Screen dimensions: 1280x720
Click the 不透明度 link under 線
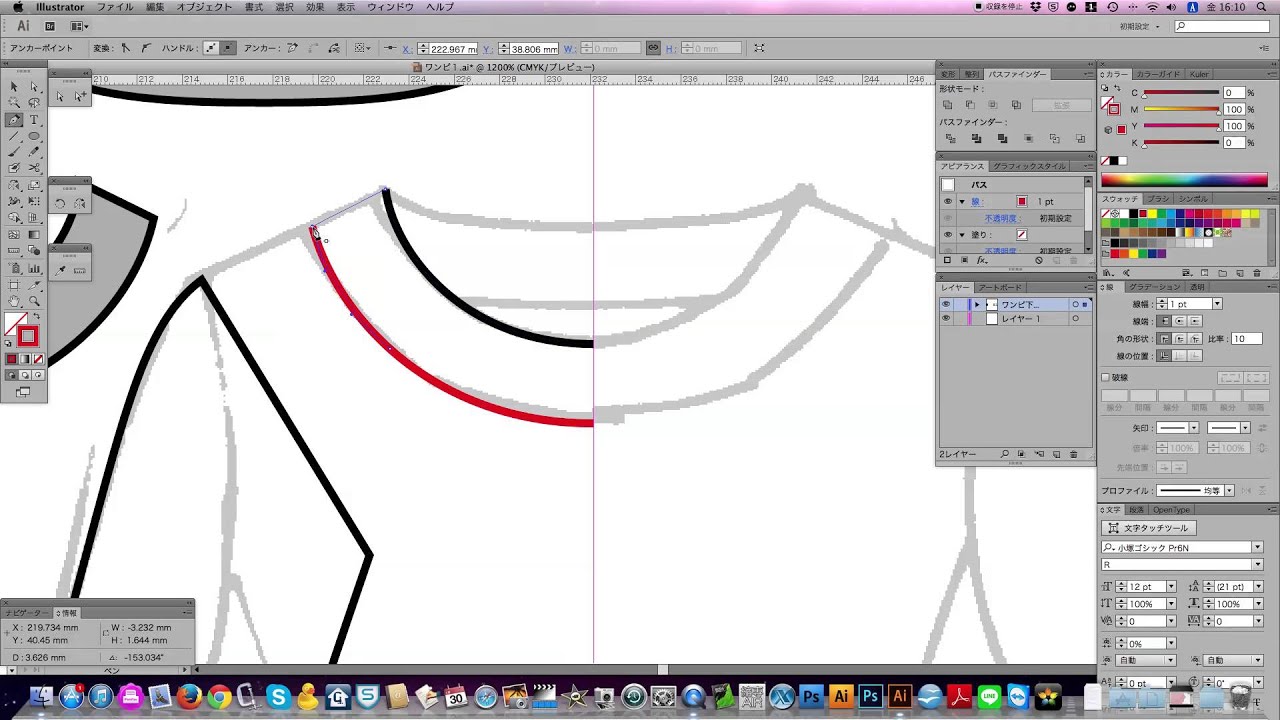(x=1000, y=218)
